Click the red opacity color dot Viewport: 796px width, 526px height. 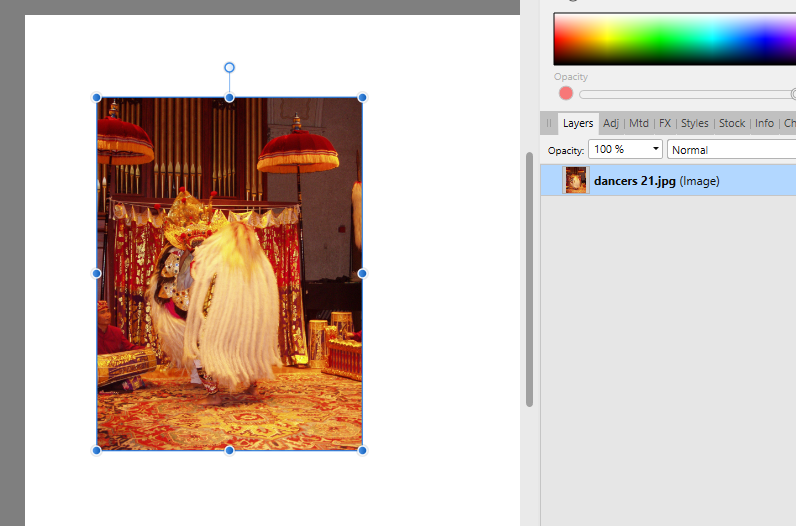pos(566,93)
